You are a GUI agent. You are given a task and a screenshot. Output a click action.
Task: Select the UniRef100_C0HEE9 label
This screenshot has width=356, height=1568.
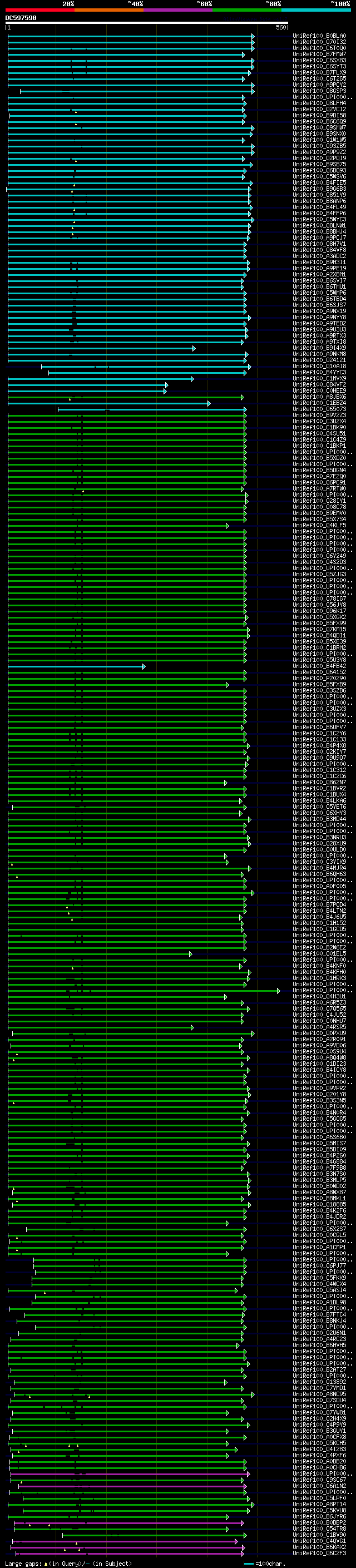[319, 390]
